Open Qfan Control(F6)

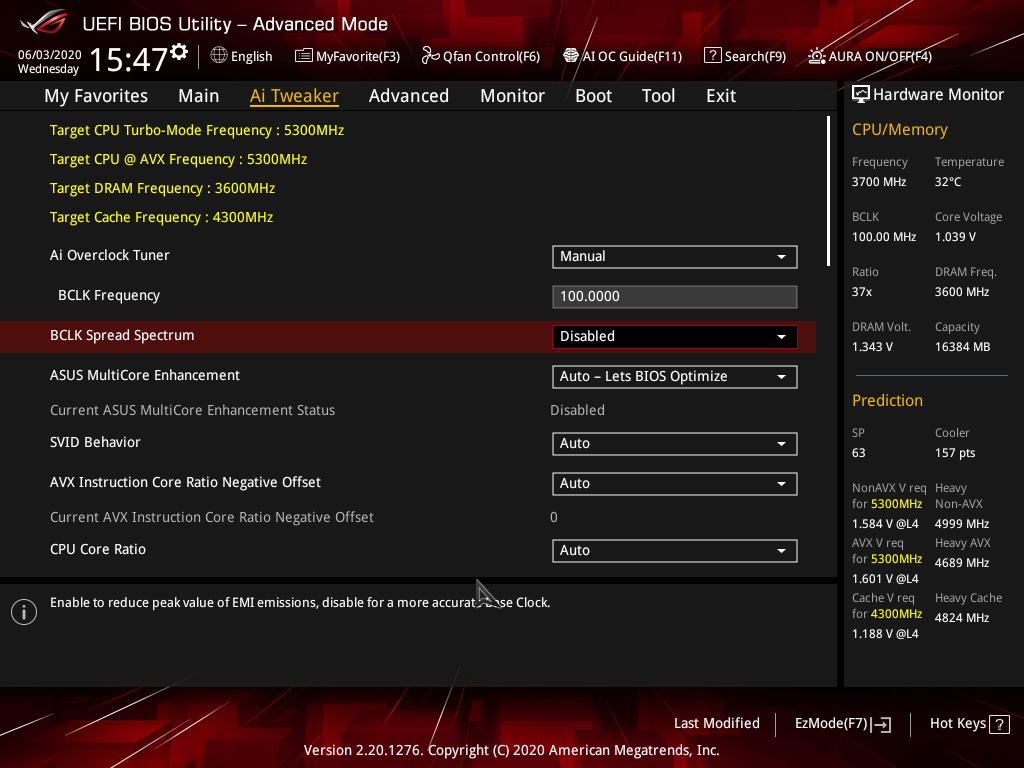click(481, 56)
